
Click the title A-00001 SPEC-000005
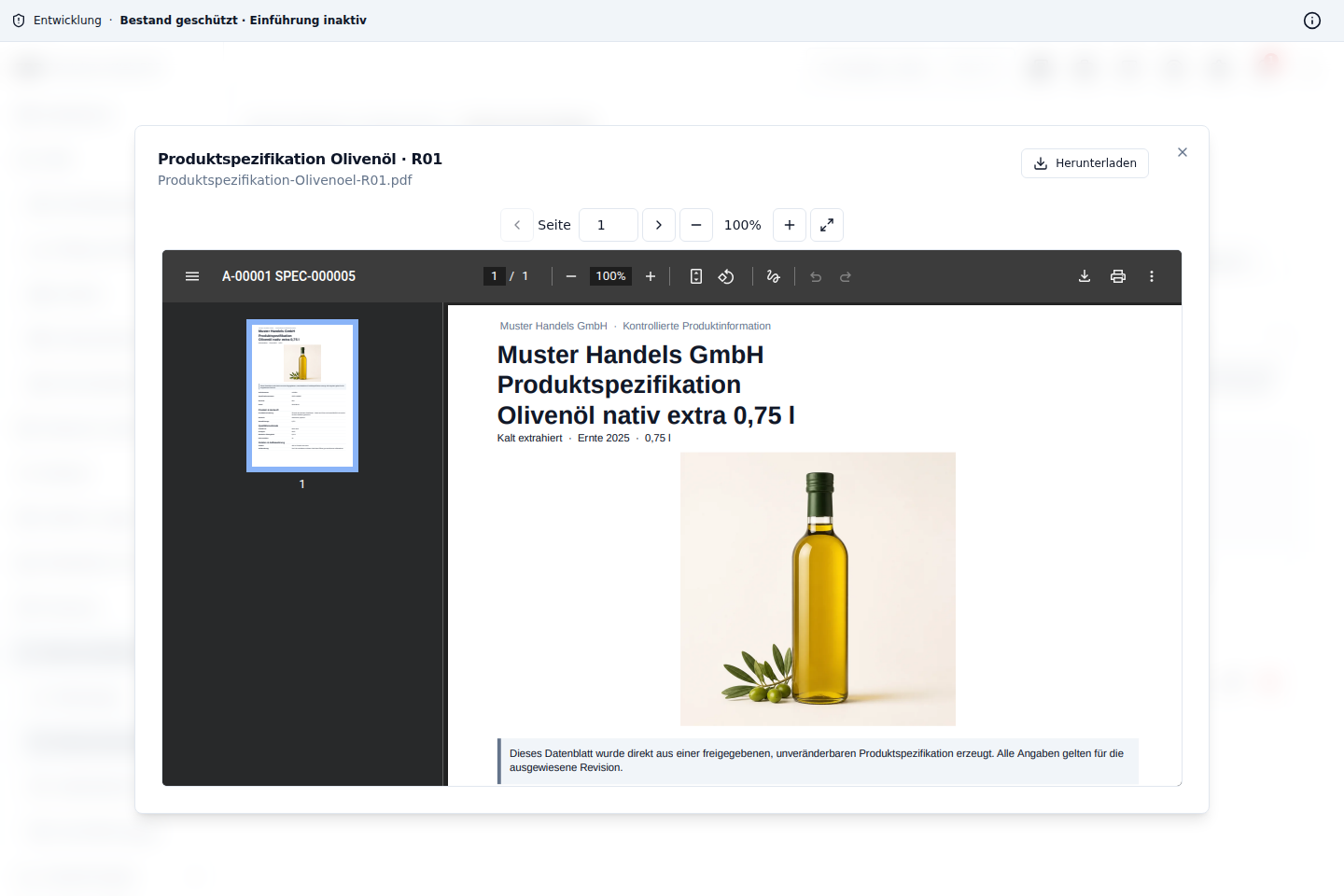tap(288, 276)
